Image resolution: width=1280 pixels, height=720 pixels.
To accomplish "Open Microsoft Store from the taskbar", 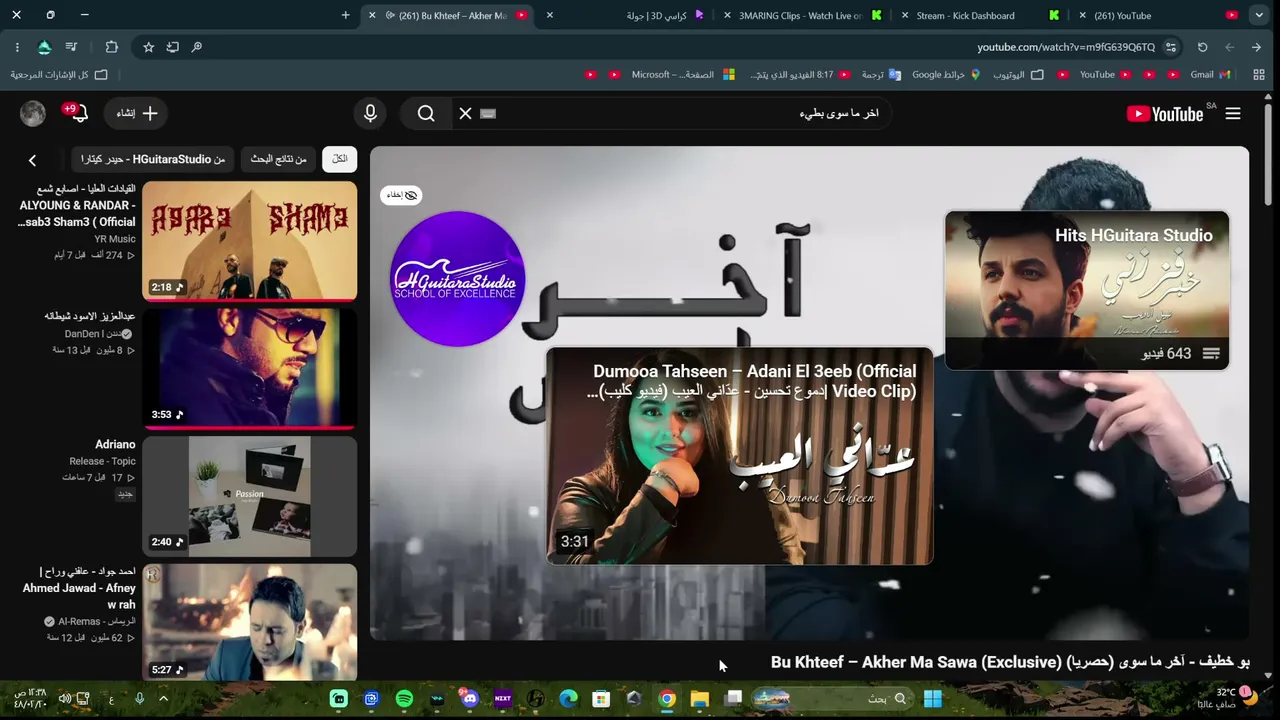I will click(x=601, y=699).
